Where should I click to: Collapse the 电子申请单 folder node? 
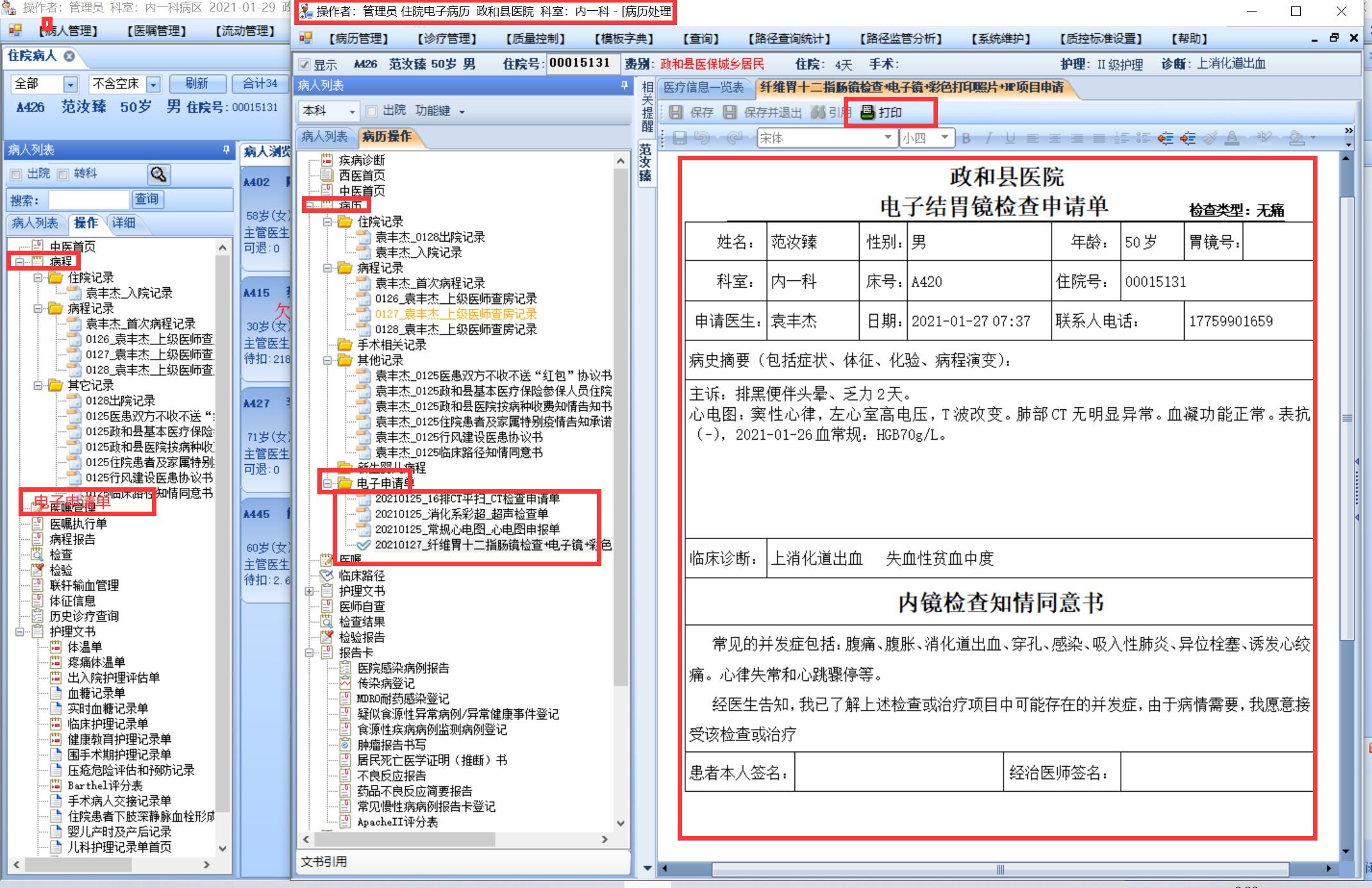coord(328,483)
